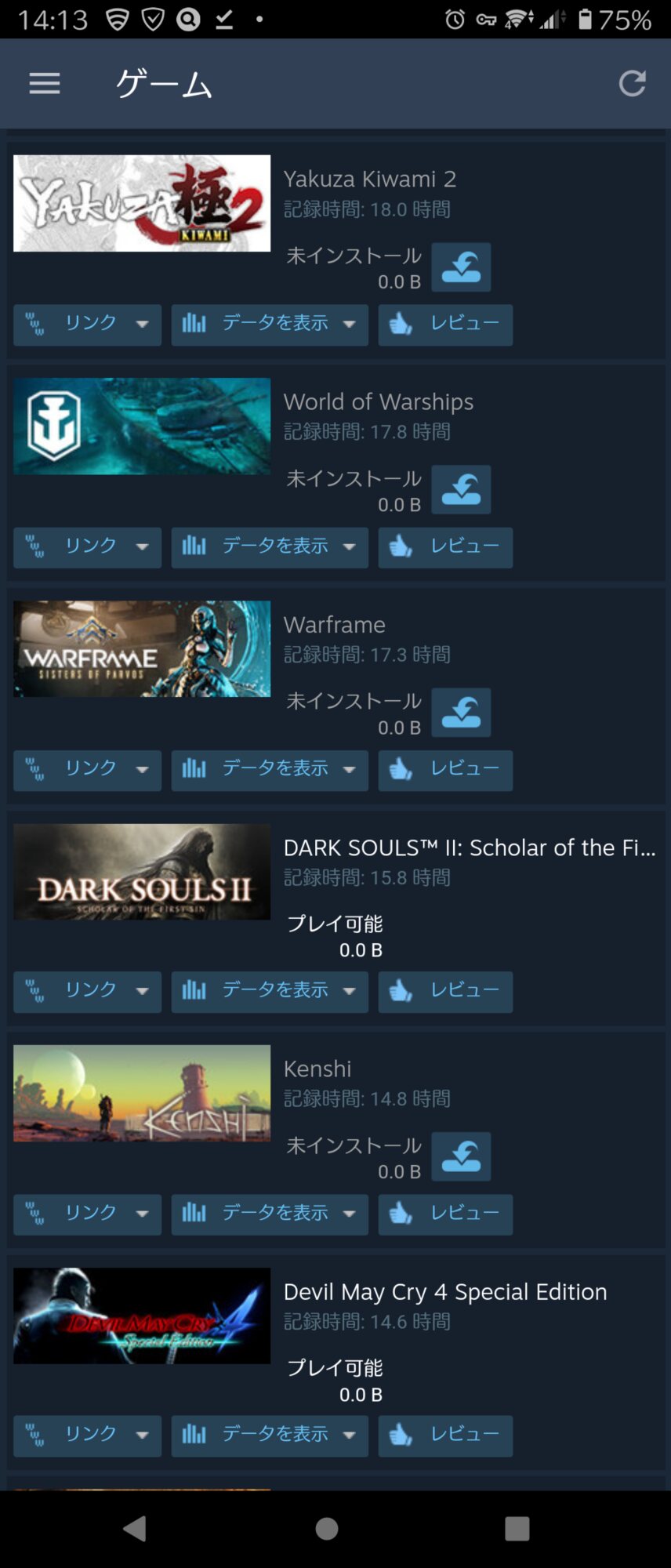Expand リンク dropdown for Yakuza Kiwami 2
671x1568 pixels.
(x=87, y=325)
